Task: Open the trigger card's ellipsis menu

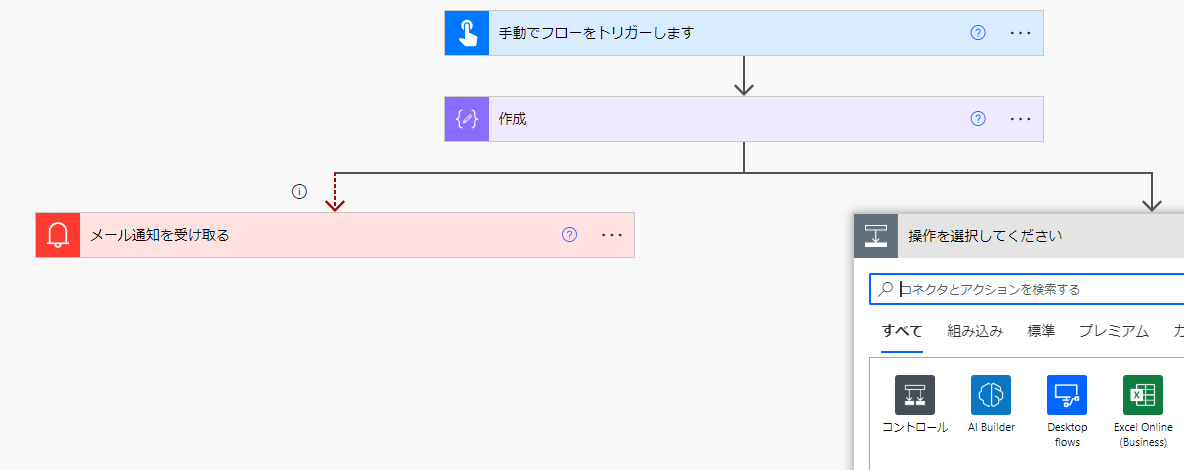Action: 1020,33
